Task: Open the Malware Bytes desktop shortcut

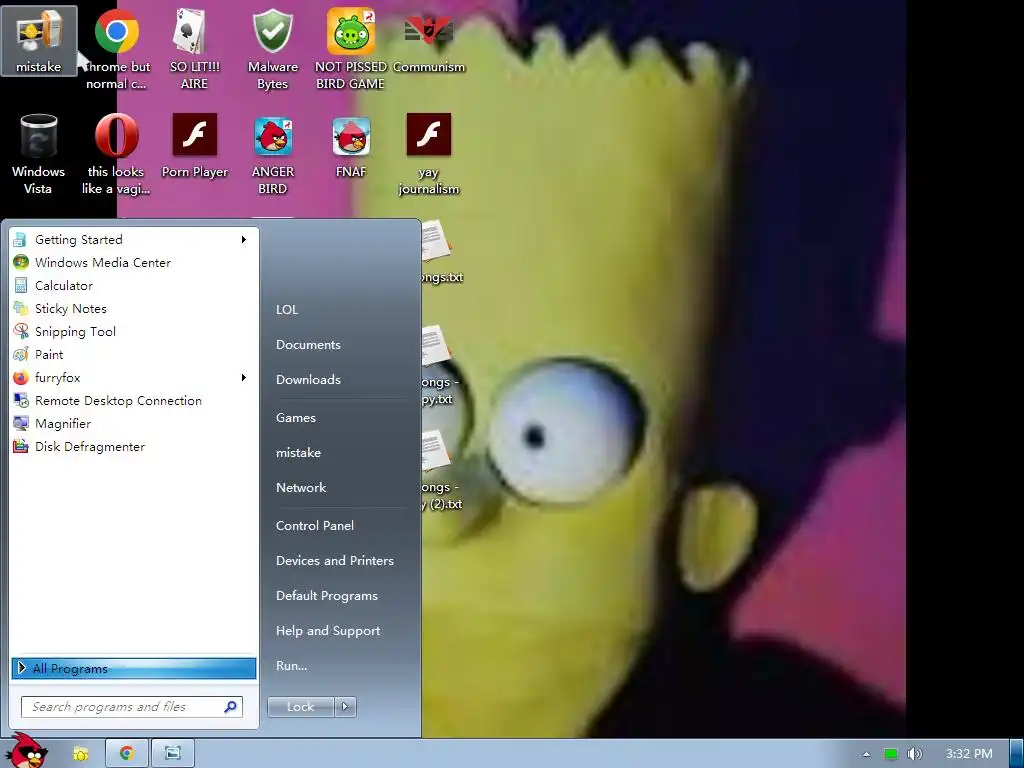Action: click(x=273, y=49)
